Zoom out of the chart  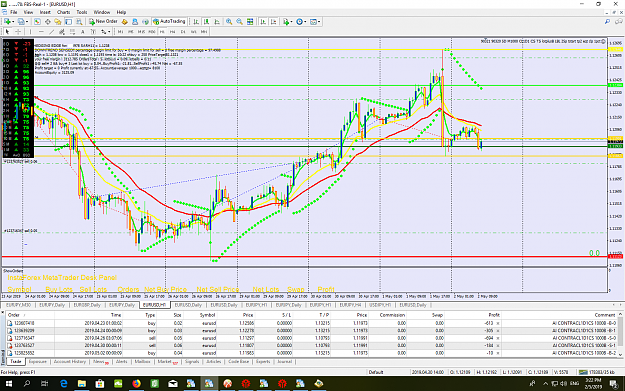click(239, 22)
